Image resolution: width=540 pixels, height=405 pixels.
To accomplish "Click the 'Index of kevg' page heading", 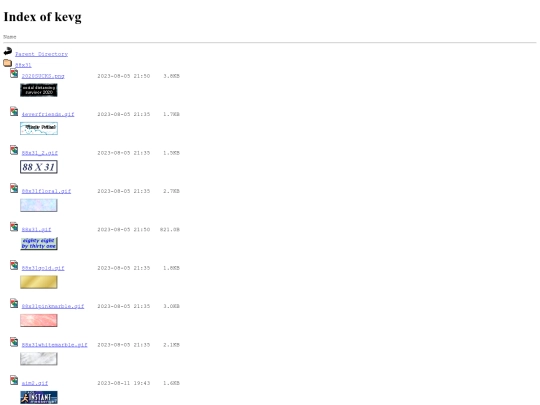I will tap(42, 17).
